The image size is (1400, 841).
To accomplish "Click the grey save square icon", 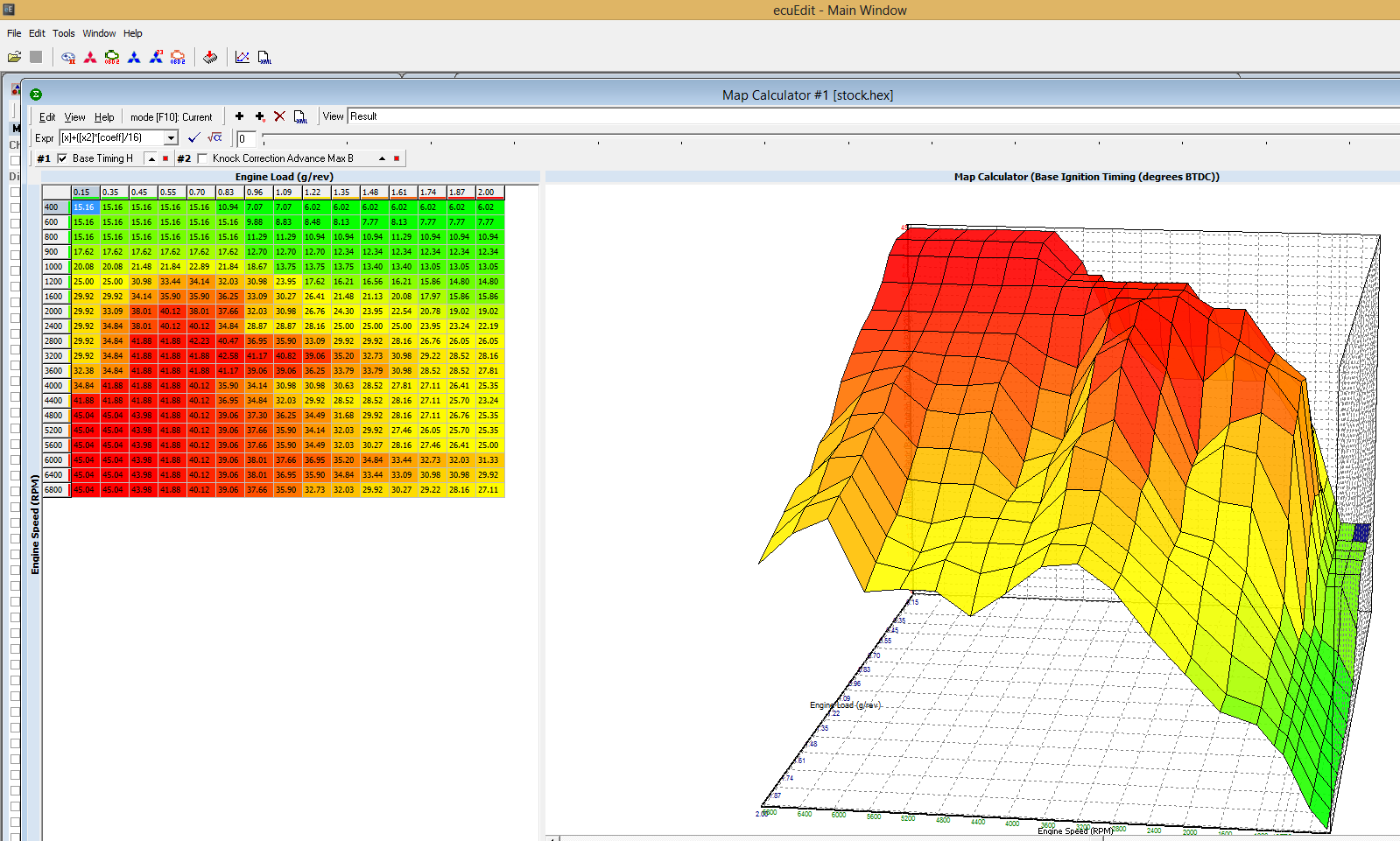I will [x=36, y=57].
